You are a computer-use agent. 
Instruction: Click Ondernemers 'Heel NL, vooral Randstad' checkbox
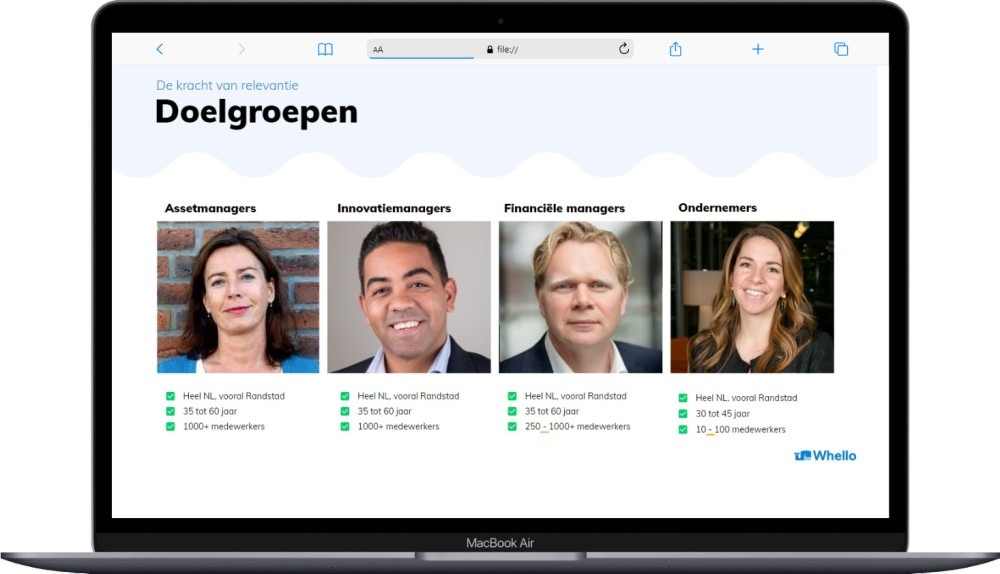[683, 398]
